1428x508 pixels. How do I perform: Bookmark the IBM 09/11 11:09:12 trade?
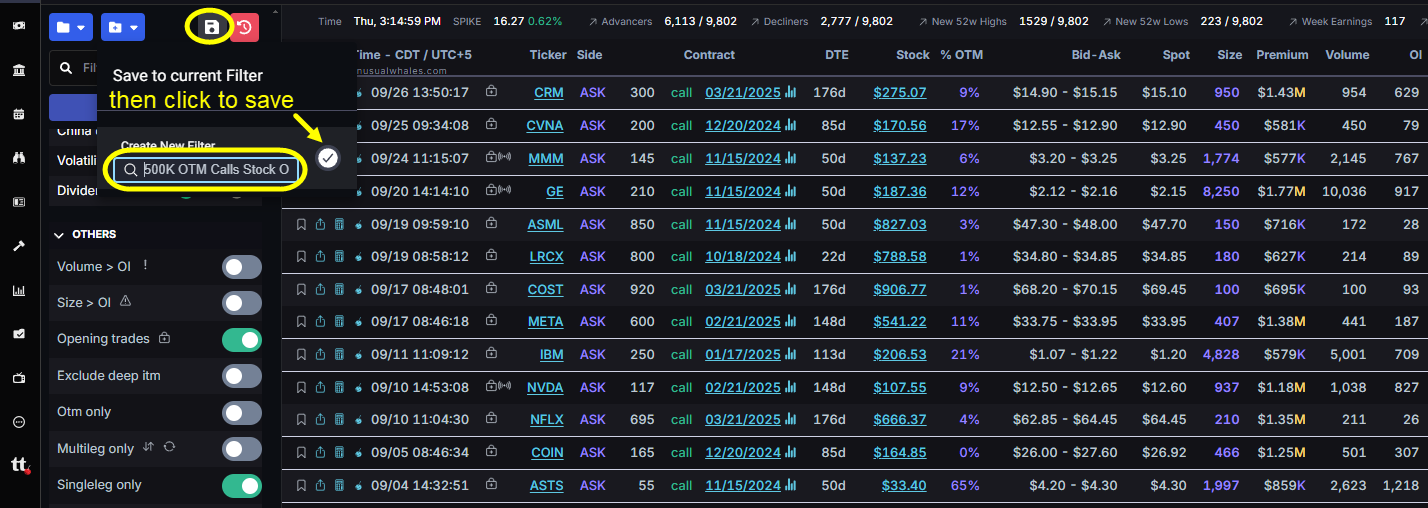tap(301, 355)
